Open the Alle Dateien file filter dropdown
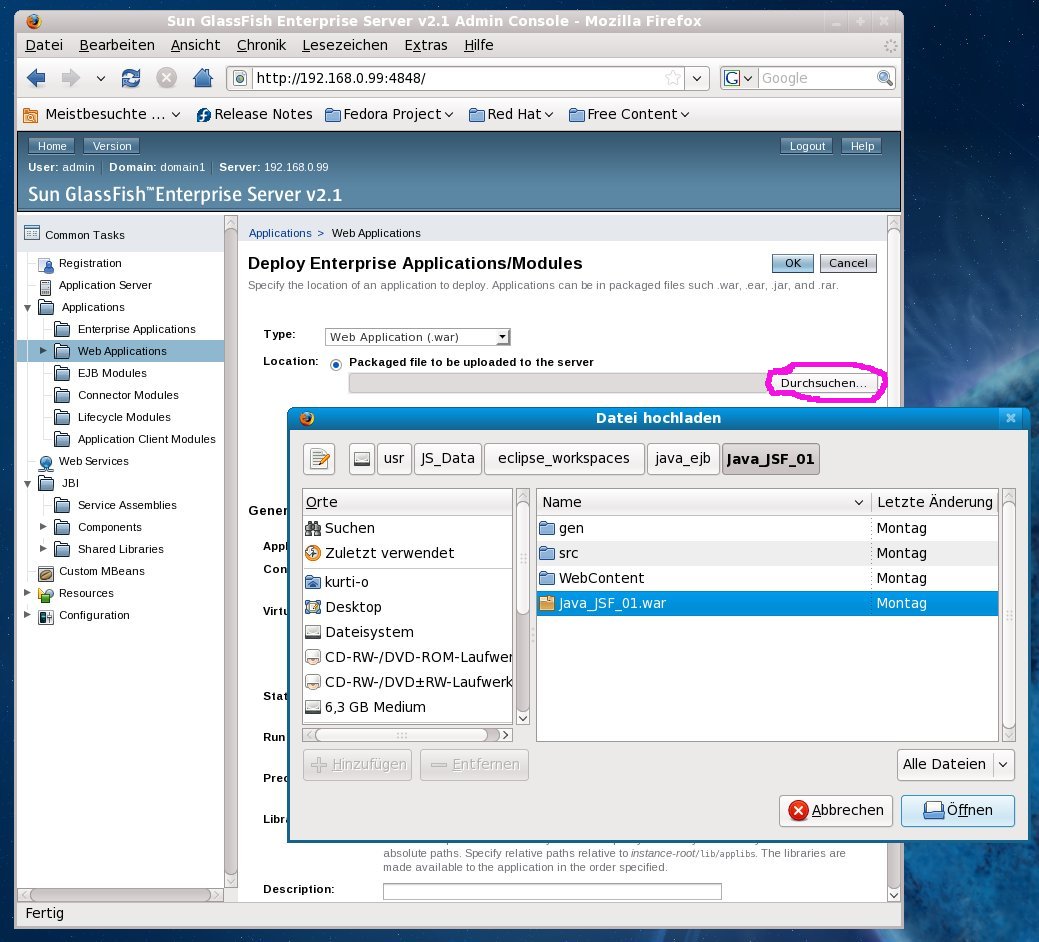Screen dimensions: 1039x942 point(955,765)
